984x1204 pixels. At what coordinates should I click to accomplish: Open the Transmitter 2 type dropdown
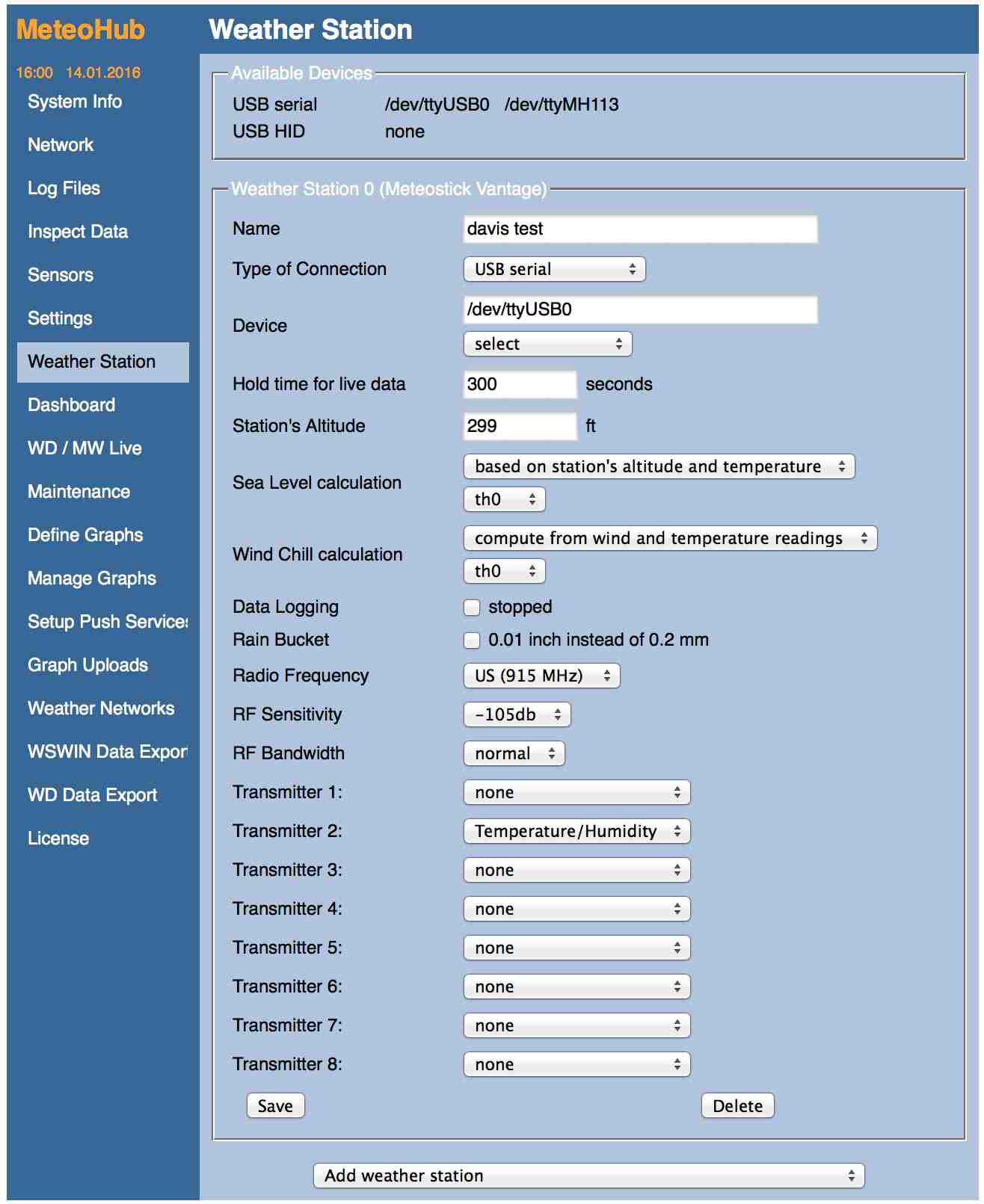(x=576, y=832)
